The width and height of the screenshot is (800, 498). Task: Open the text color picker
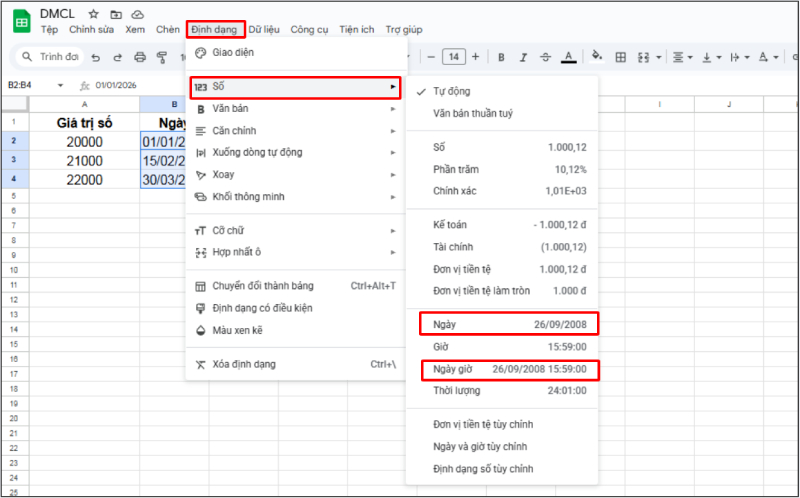[x=568, y=57]
